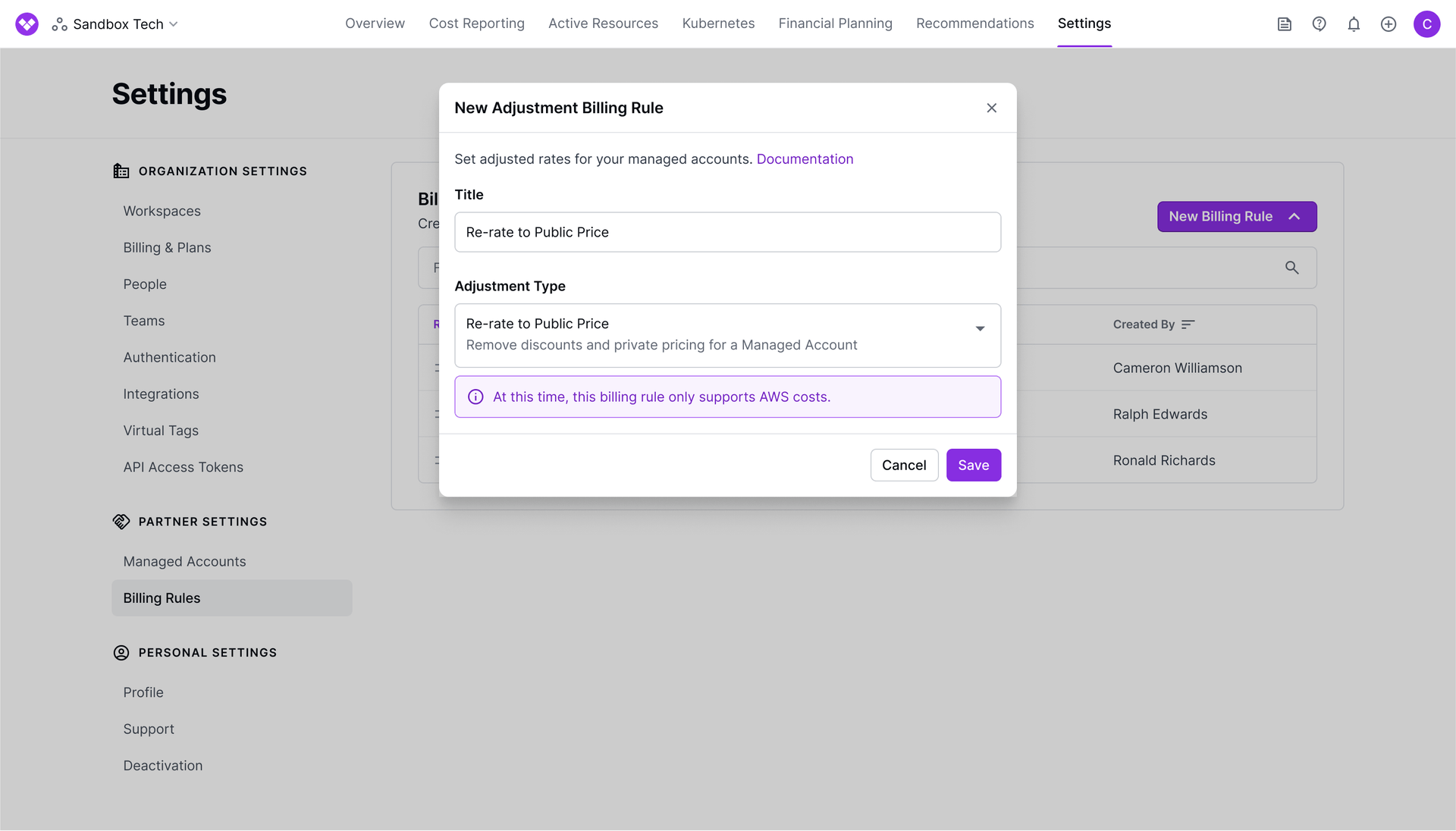Click into the Title input field
1456x831 pixels.
point(727,232)
